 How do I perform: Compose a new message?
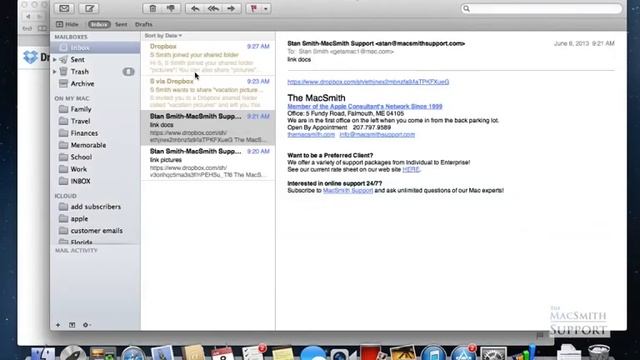[x=89, y=8]
